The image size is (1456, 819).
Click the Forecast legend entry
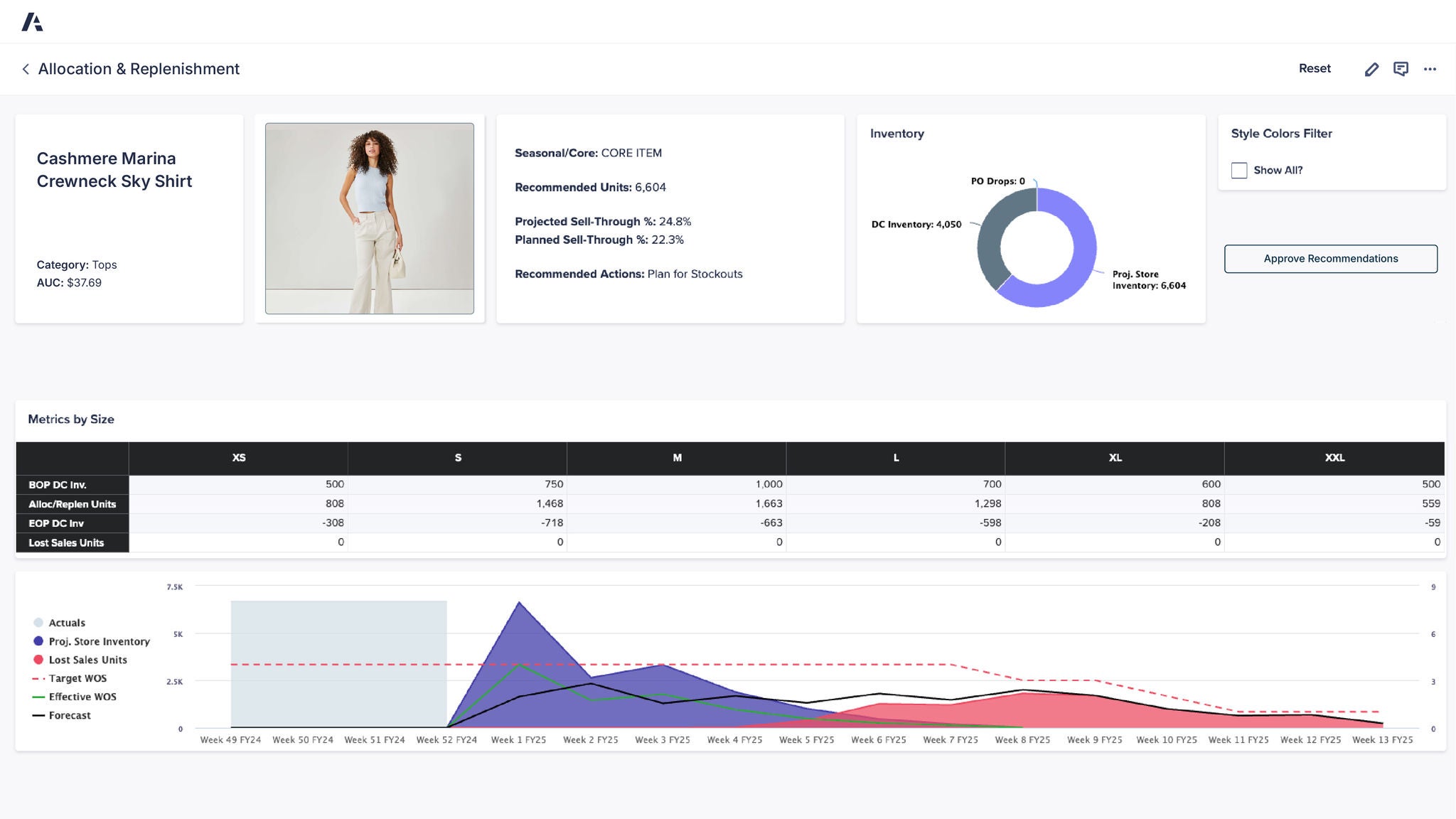[68, 715]
